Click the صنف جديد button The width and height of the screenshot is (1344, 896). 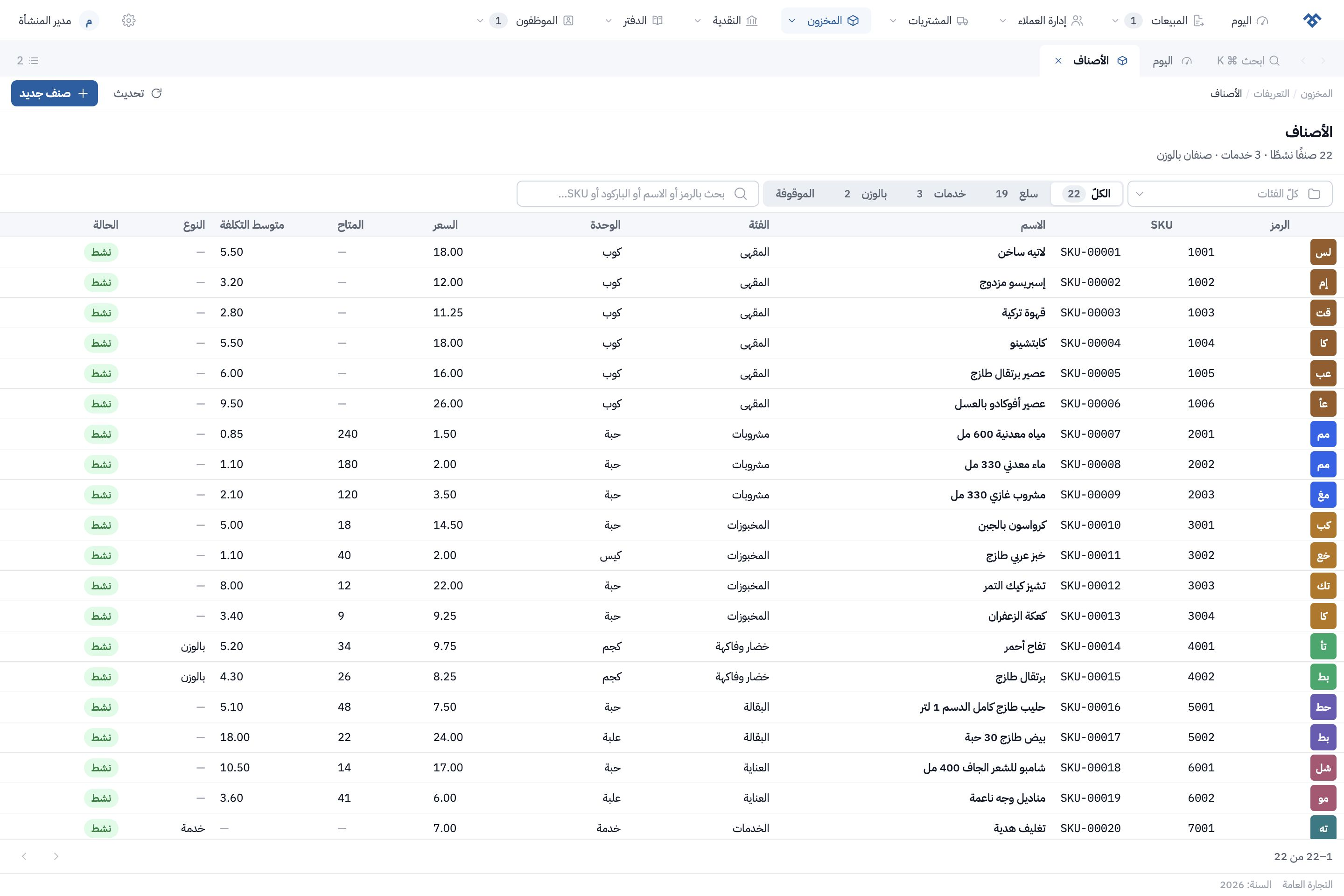point(54,93)
